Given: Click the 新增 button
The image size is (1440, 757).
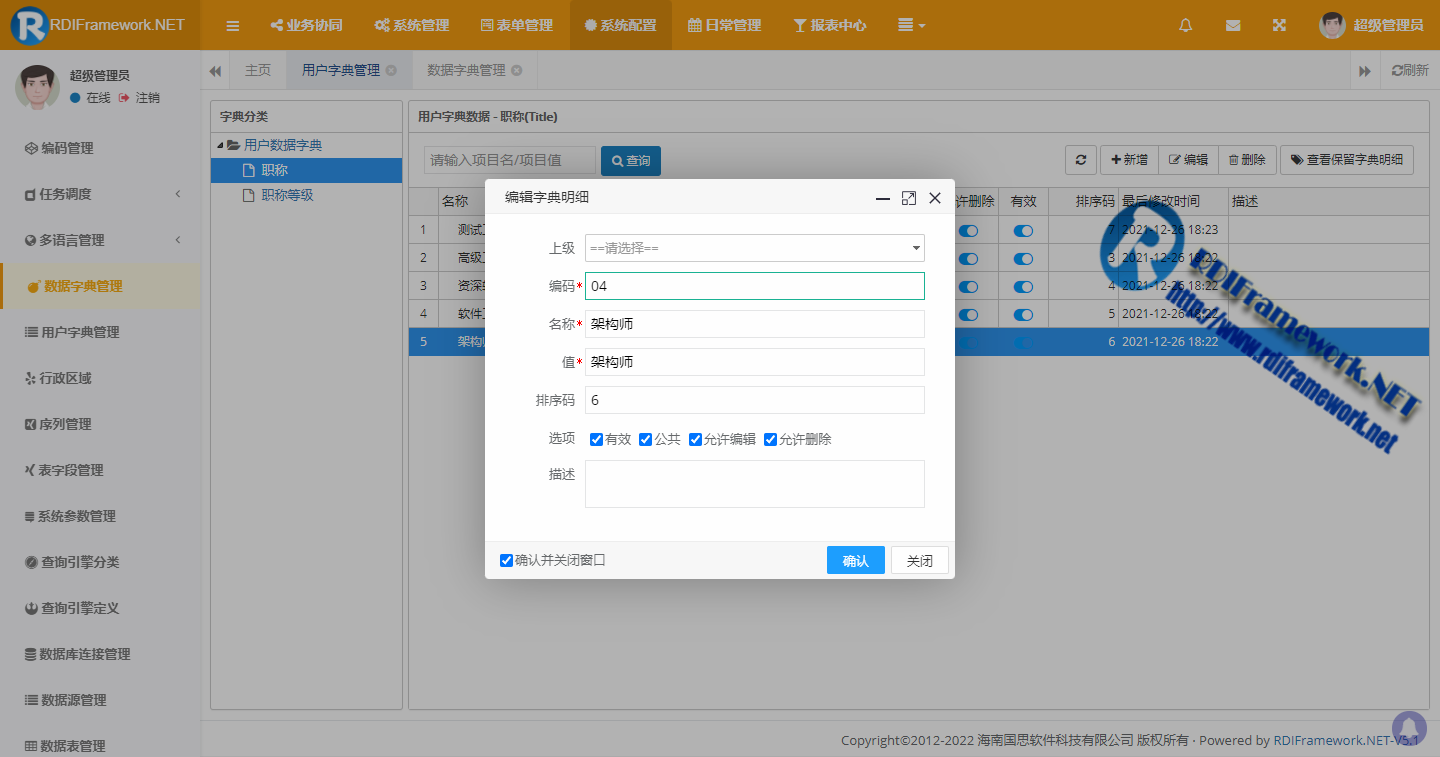Looking at the screenshot, I should pos(1130,160).
